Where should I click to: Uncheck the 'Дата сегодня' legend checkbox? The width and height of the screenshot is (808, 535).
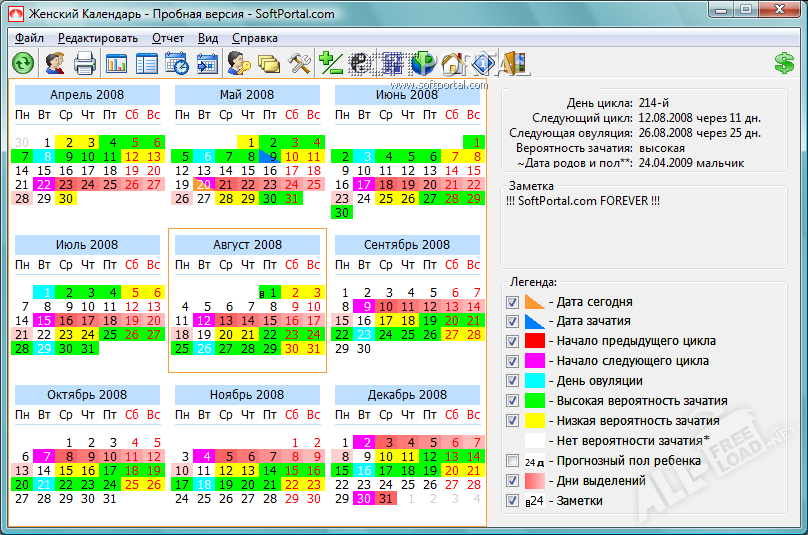point(513,301)
